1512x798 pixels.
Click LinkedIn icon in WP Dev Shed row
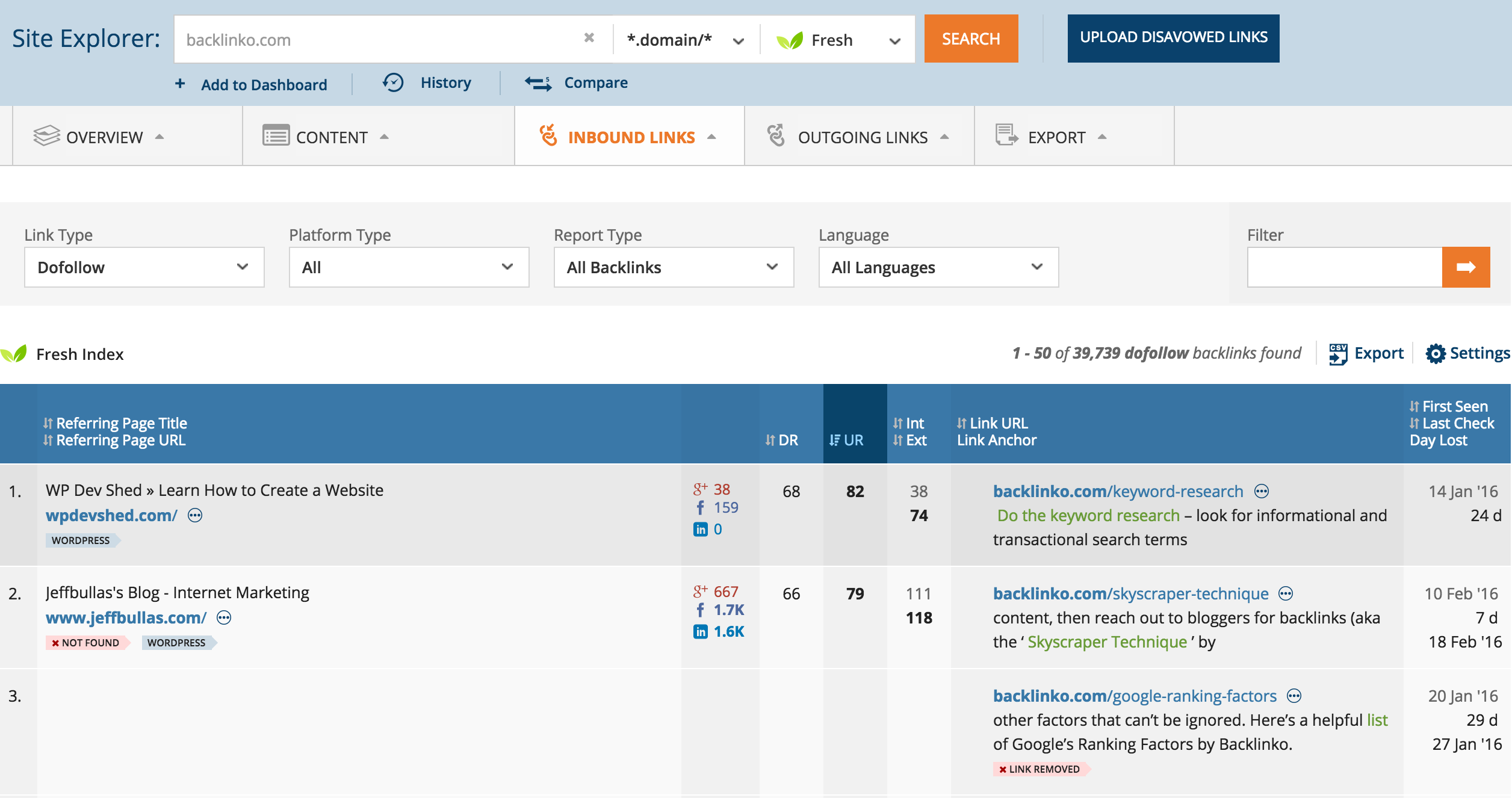(700, 529)
